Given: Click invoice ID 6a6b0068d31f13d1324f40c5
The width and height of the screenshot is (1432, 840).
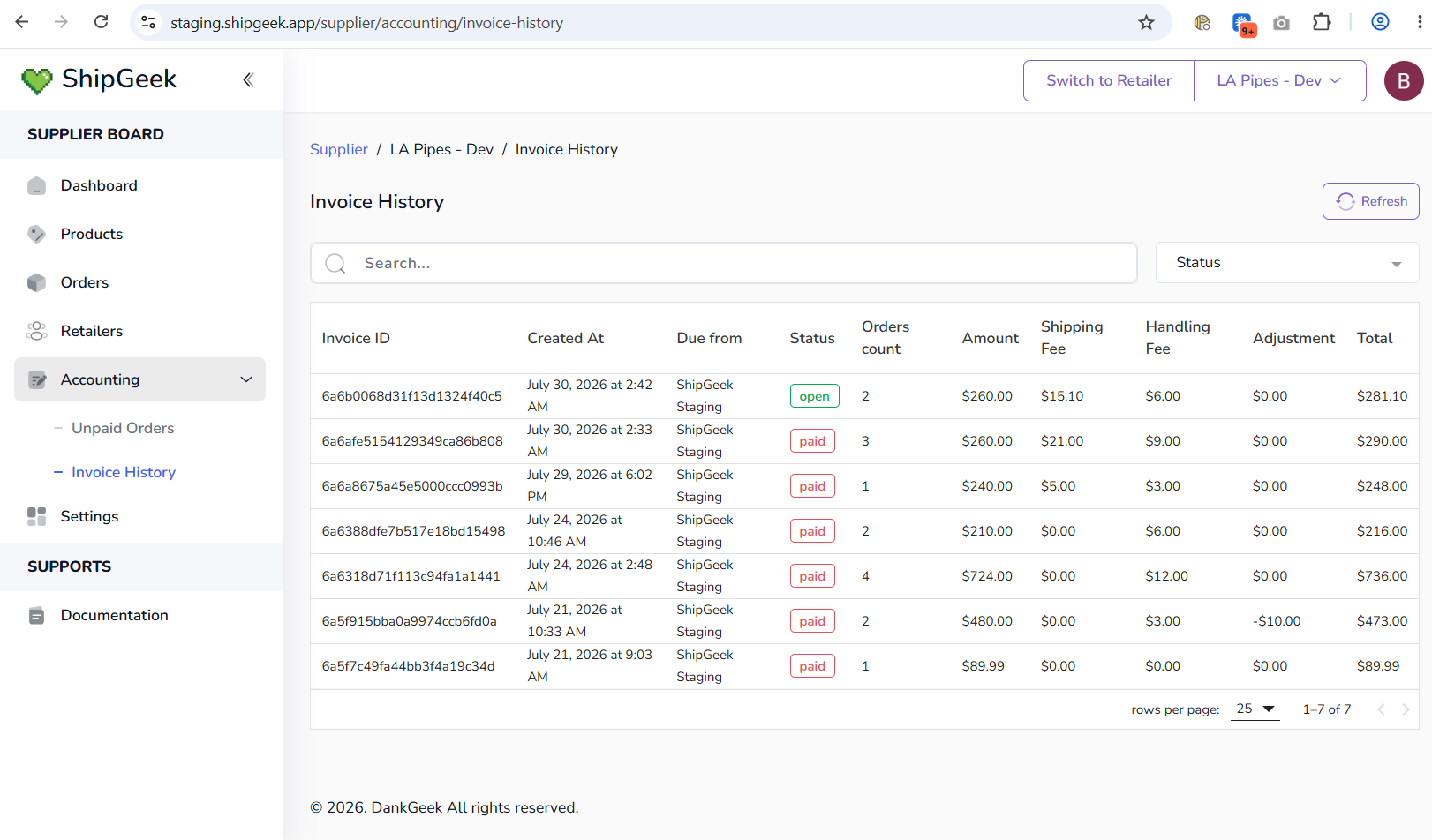Looking at the screenshot, I should tap(411, 396).
